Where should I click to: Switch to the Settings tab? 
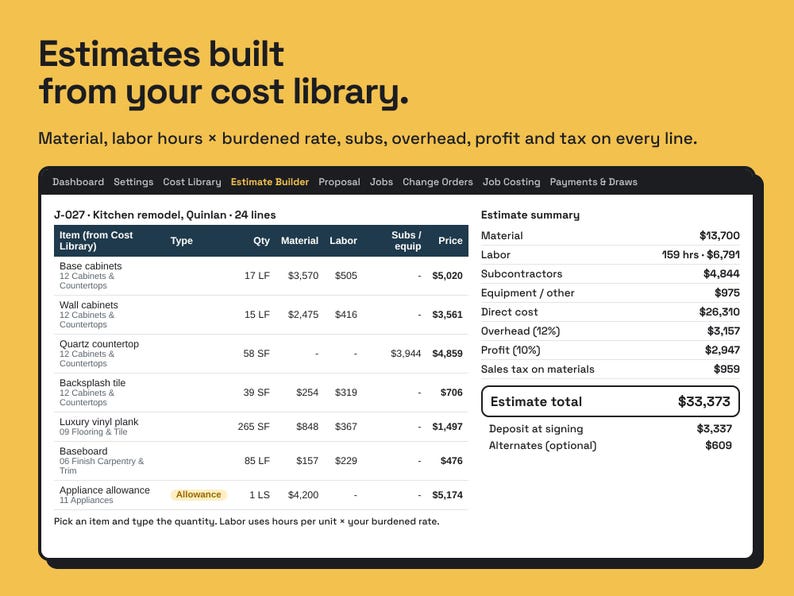[x=133, y=182]
